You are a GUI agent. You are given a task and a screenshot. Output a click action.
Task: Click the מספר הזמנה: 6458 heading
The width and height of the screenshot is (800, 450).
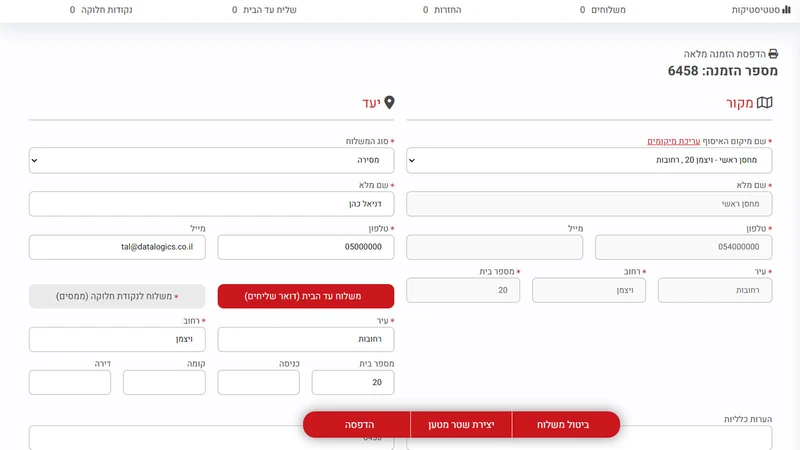(x=722, y=71)
